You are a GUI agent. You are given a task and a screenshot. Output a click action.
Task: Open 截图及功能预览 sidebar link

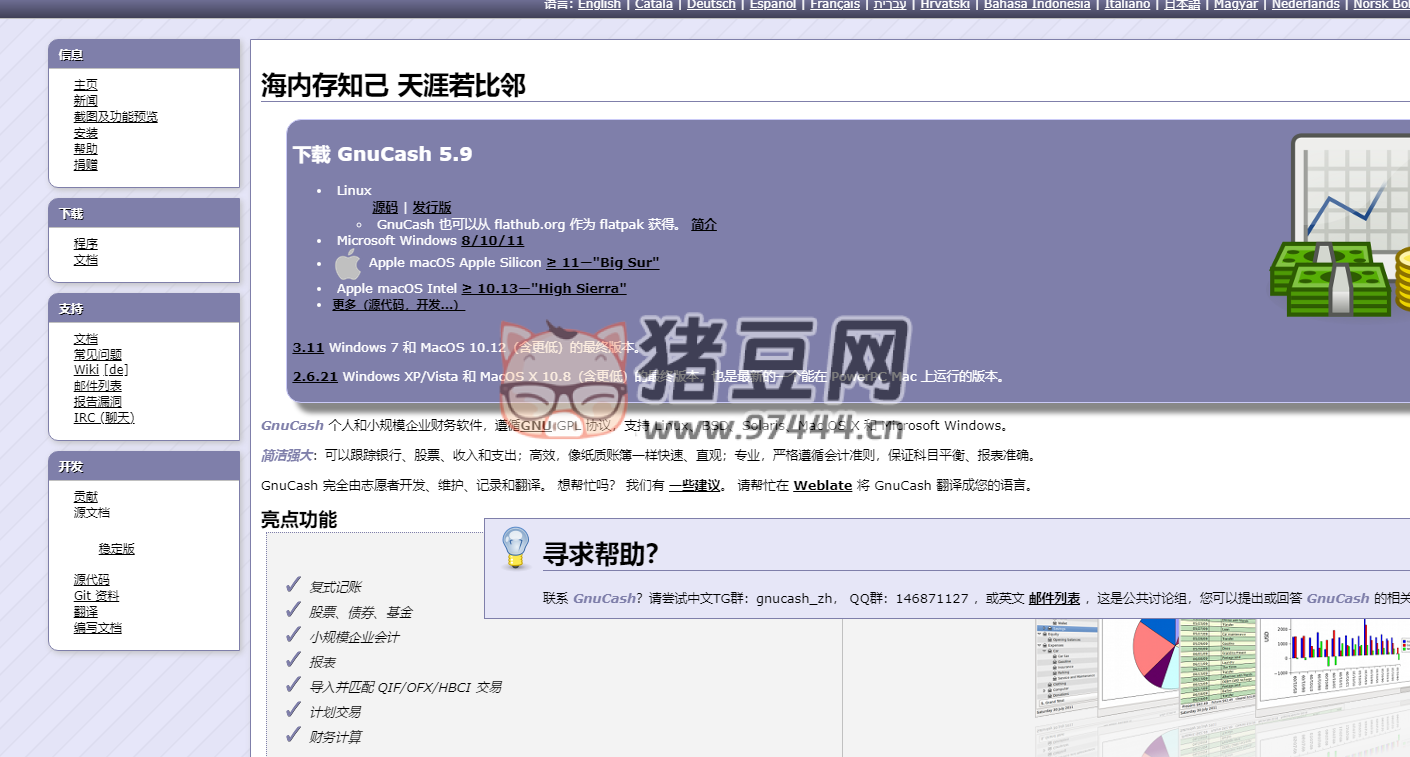click(115, 117)
